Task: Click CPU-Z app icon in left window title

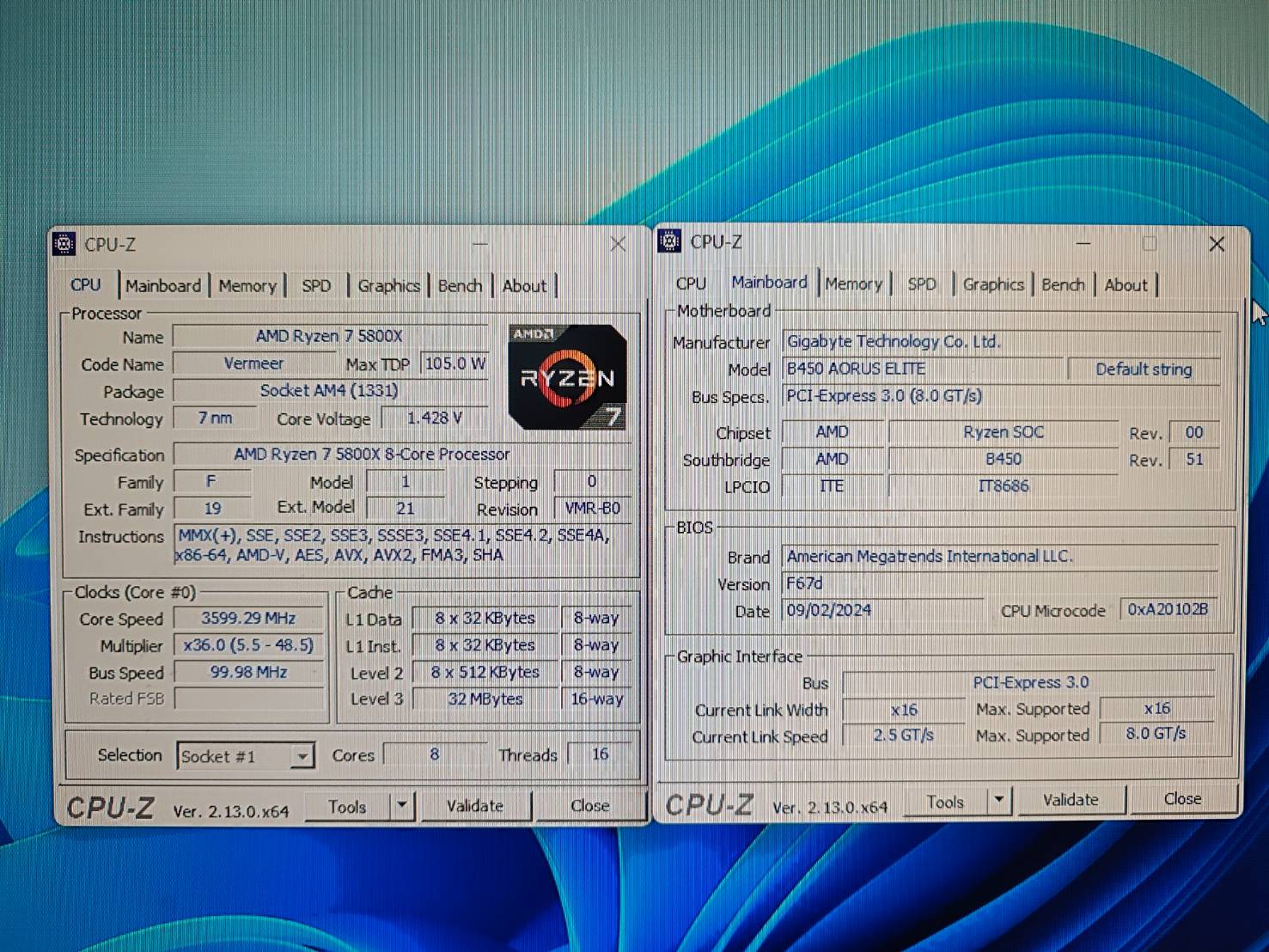Action: click(x=64, y=244)
